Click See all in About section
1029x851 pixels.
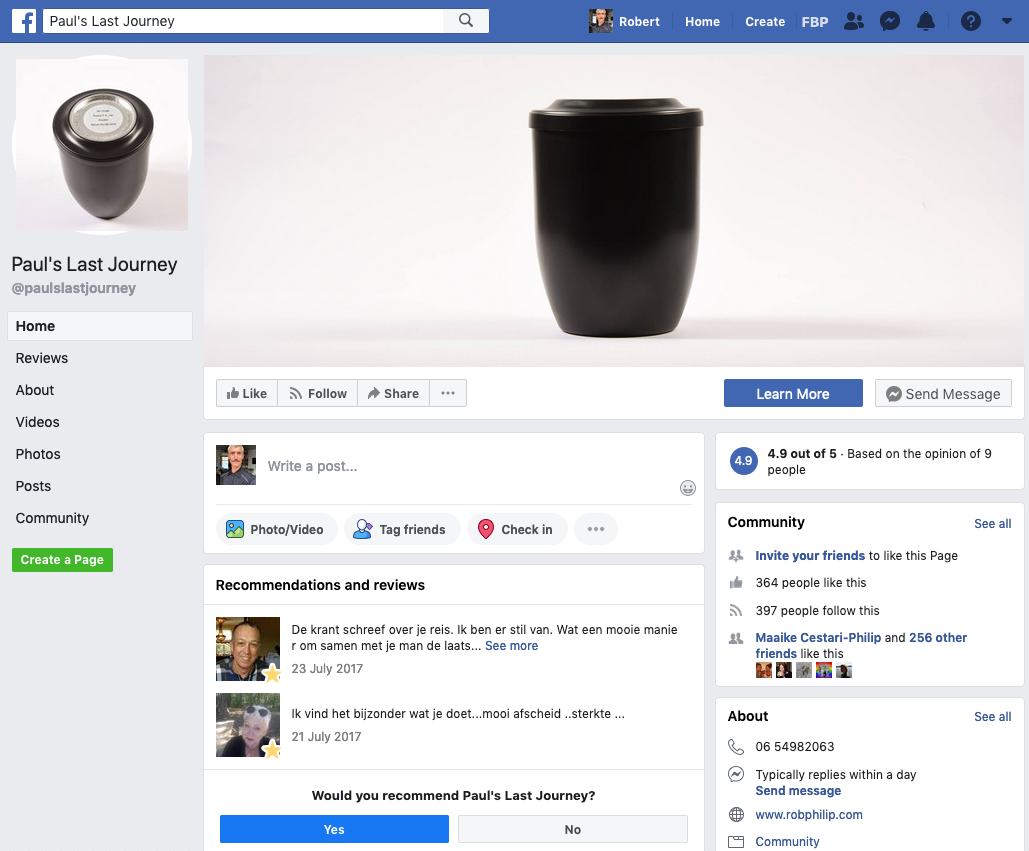point(992,716)
